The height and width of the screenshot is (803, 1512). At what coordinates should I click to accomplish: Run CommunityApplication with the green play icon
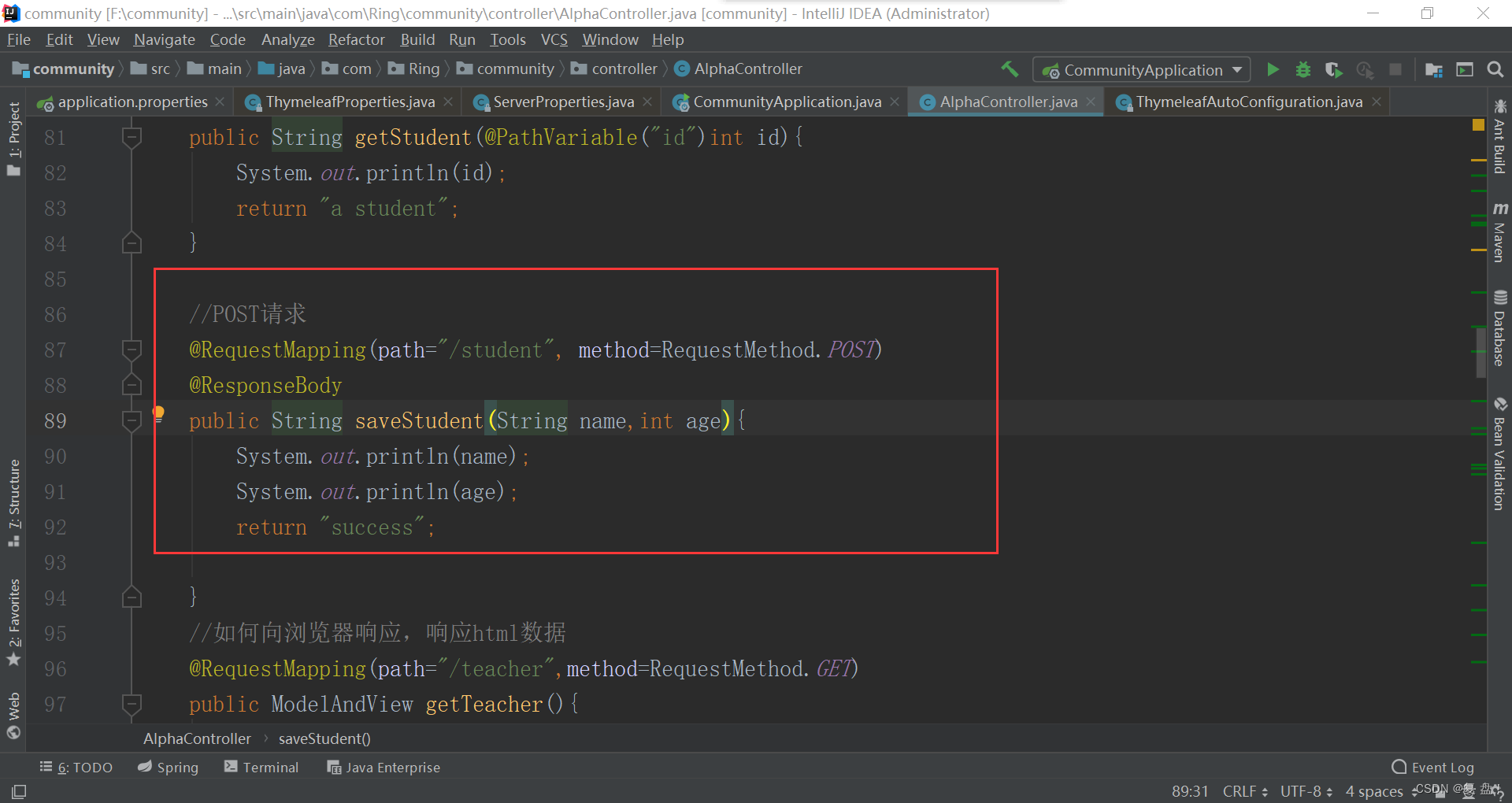[1273, 69]
